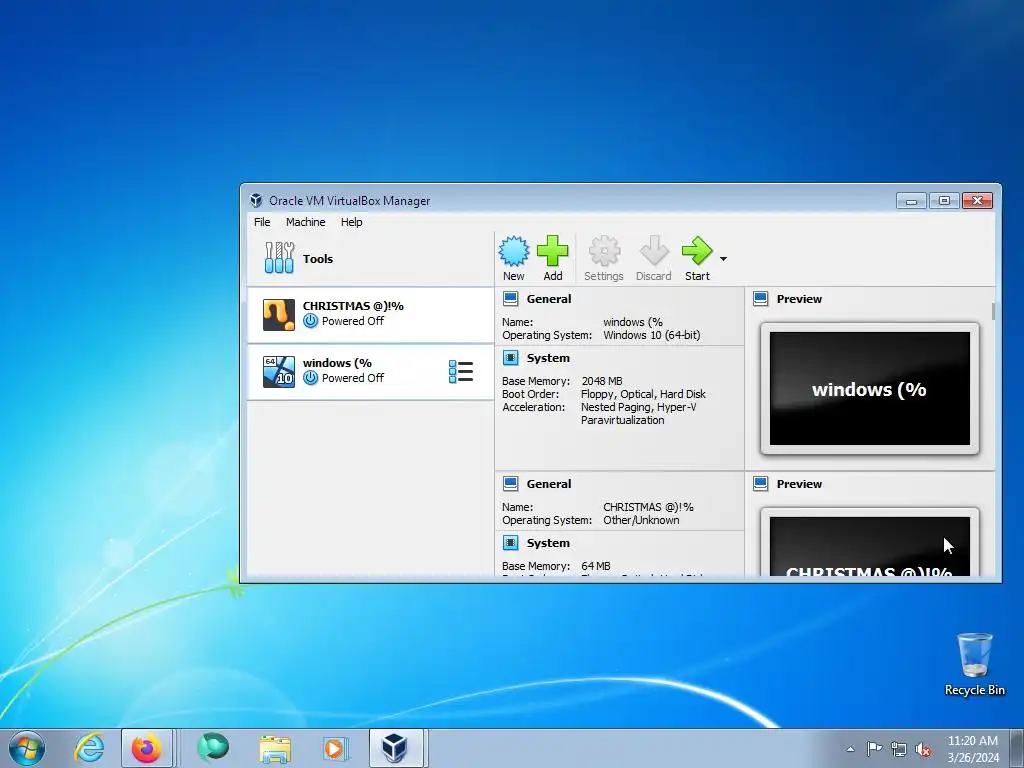Launch Internet Explorer from the taskbar
The image size is (1024, 768).
point(89,748)
